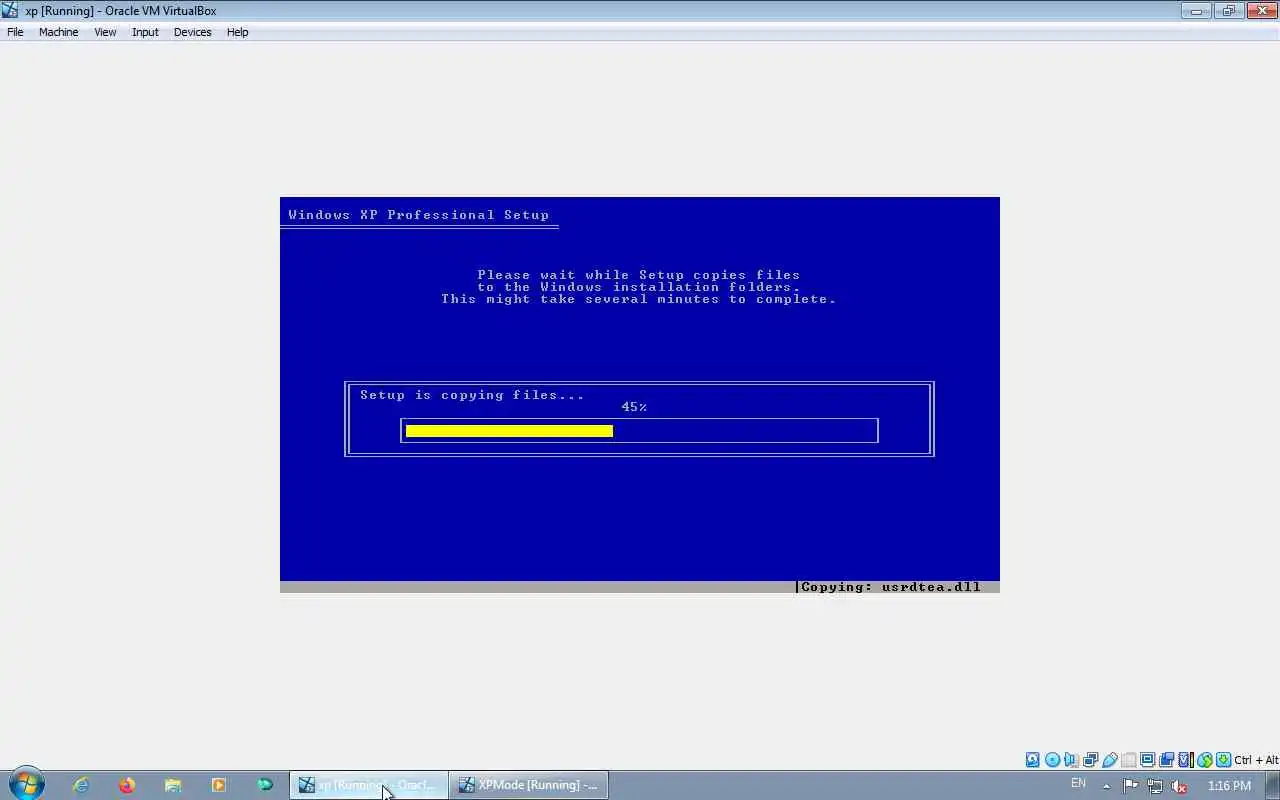Show hidden tray icons arrow
Screen dimensions: 1280x800
1106,786
